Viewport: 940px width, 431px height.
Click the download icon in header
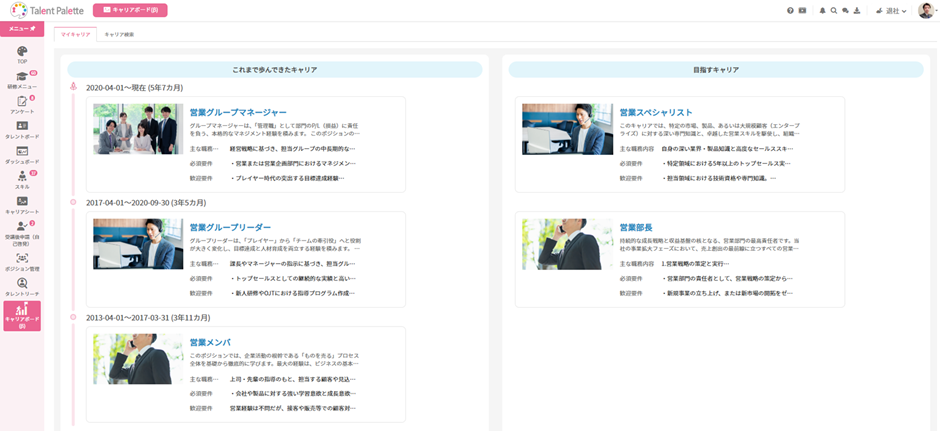pyautogui.click(x=858, y=10)
